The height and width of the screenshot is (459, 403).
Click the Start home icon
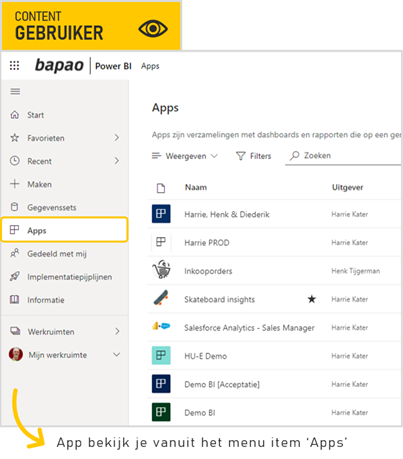click(x=15, y=115)
